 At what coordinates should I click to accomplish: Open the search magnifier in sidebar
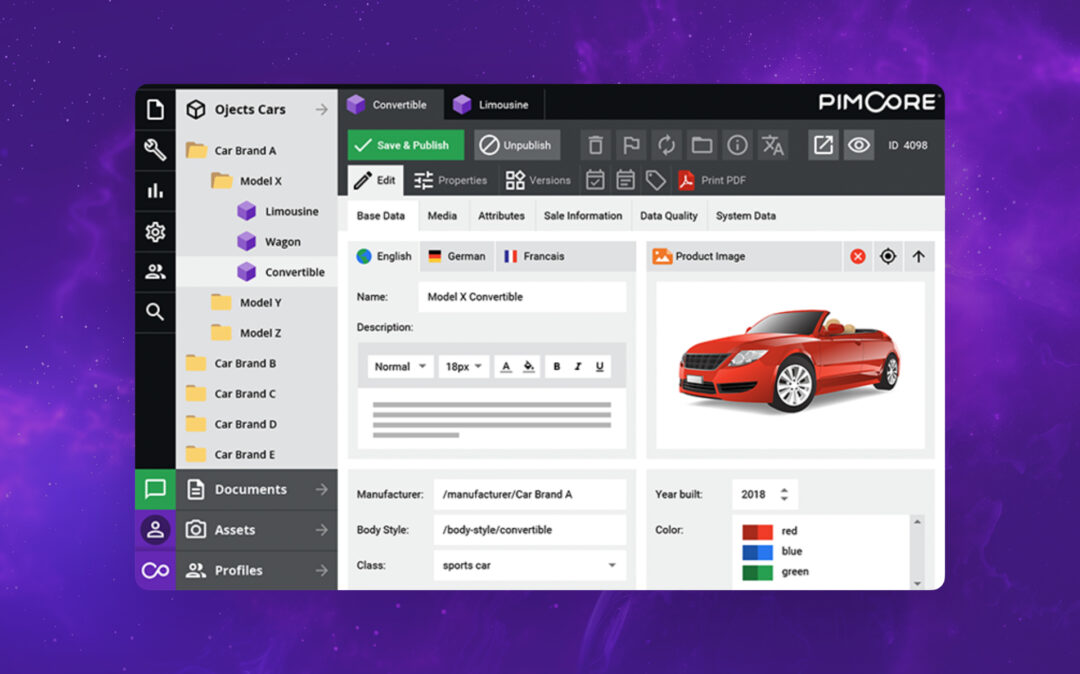tap(155, 312)
